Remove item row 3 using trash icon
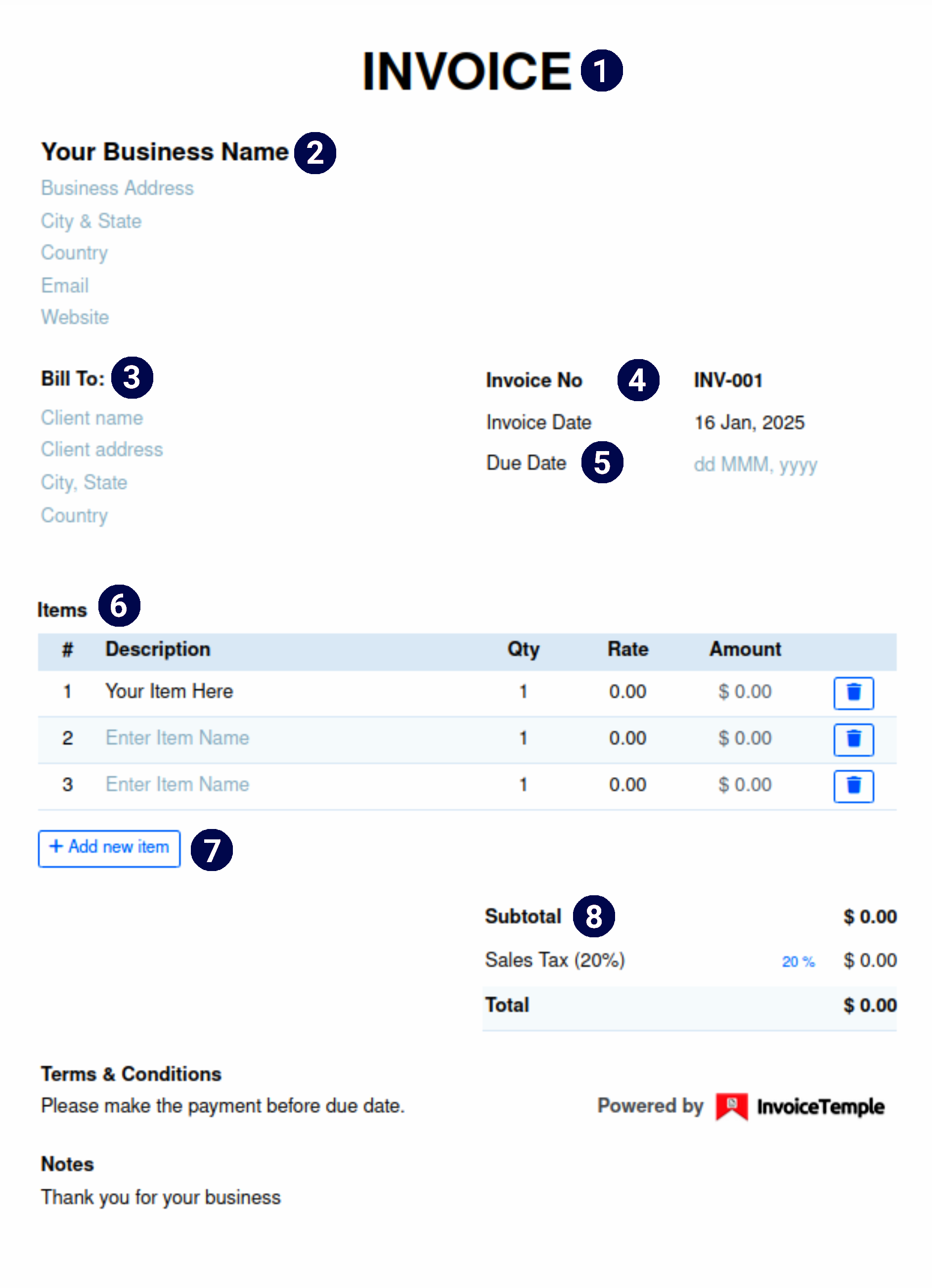 coord(853,786)
